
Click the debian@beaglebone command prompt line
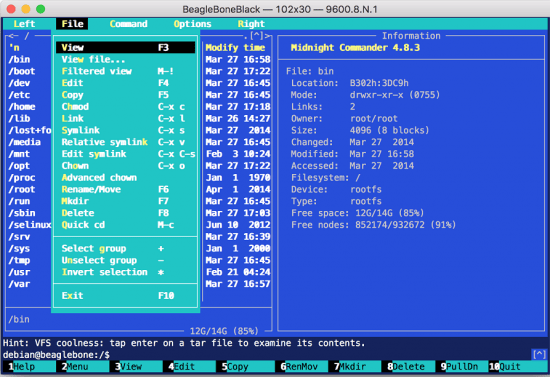click(56, 355)
